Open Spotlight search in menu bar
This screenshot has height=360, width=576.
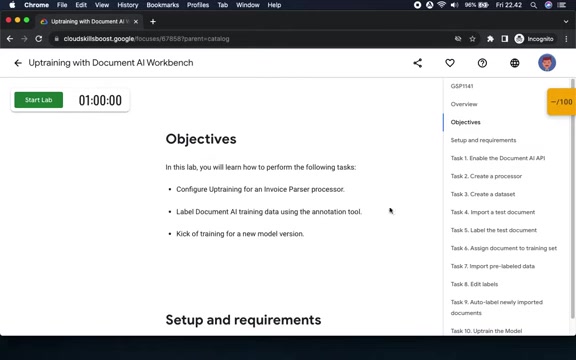[x=534, y=5]
